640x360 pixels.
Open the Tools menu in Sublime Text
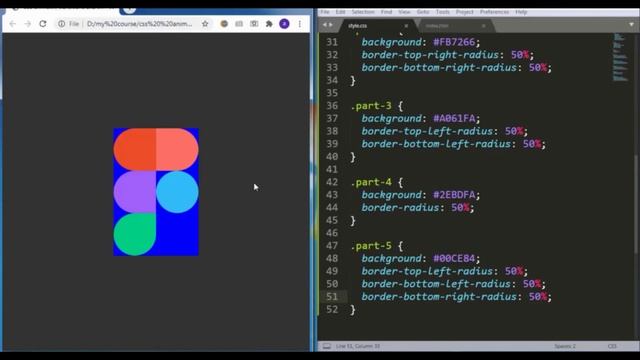click(x=442, y=12)
